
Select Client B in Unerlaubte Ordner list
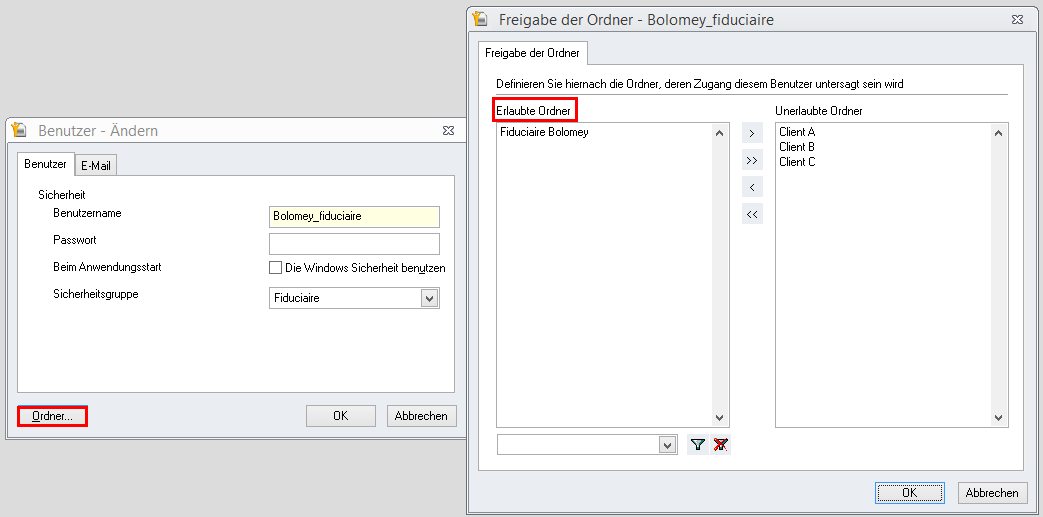pos(797,147)
